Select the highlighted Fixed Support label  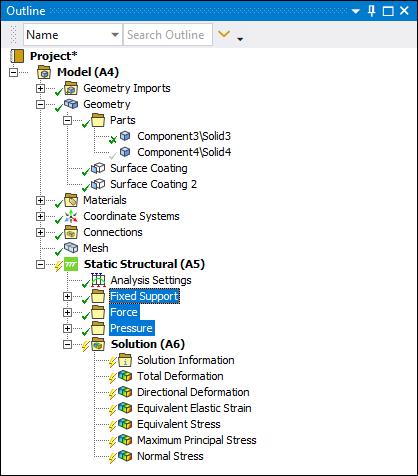click(144, 296)
